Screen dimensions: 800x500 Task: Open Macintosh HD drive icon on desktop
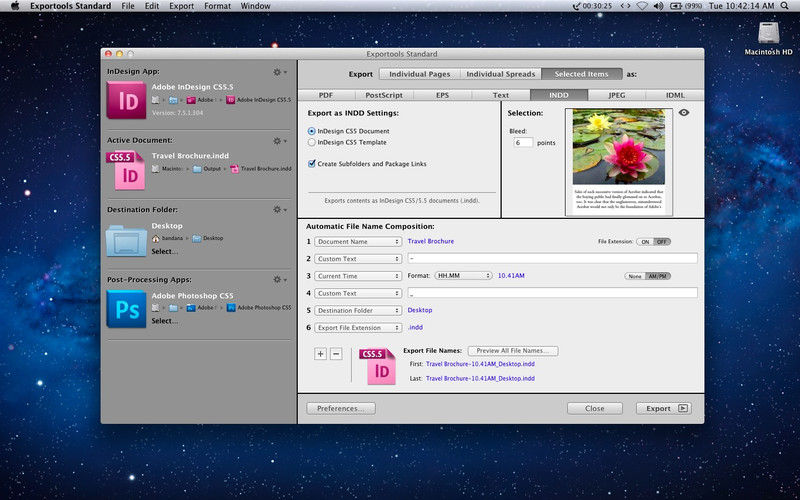[x=768, y=34]
